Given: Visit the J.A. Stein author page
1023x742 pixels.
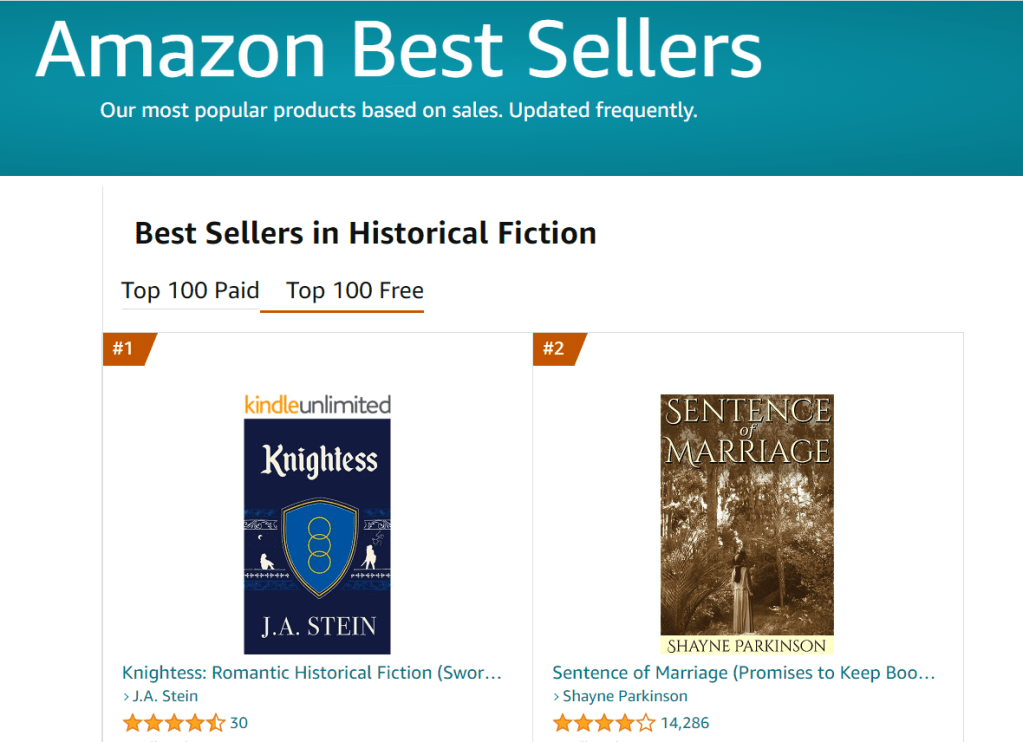Looking at the screenshot, I should tap(165, 696).
